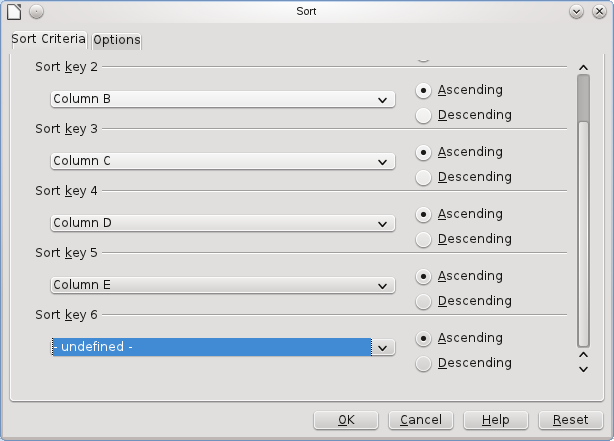Click the scroll-up arrow of the criteria list
Image resolution: width=614 pixels, height=441 pixels.
583,67
